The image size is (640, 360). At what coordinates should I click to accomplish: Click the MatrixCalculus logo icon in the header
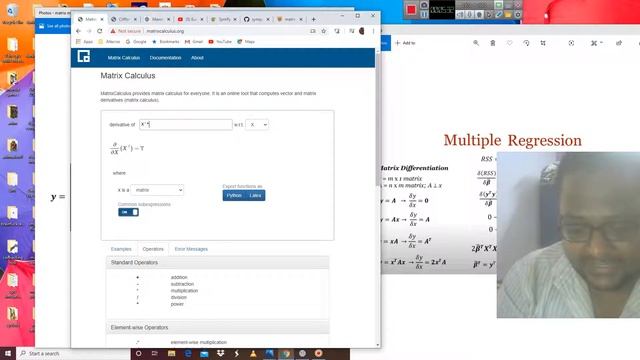coord(84,57)
